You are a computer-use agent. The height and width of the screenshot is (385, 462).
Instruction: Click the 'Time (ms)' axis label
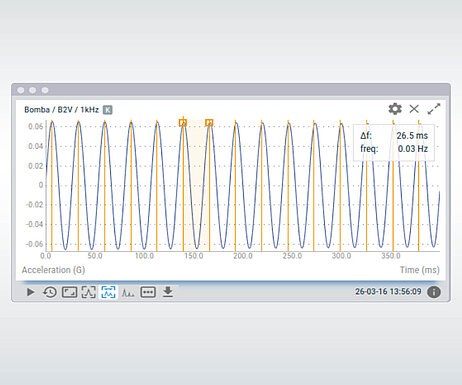click(420, 270)
